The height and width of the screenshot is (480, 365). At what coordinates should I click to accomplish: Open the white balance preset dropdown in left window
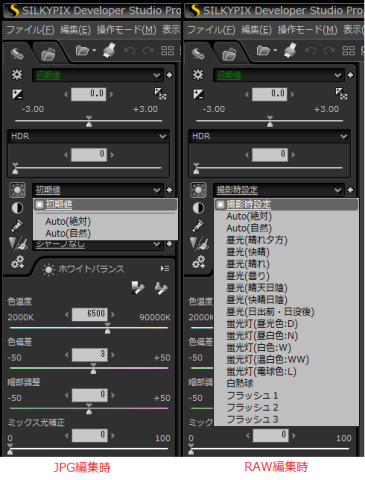(98, 190)
